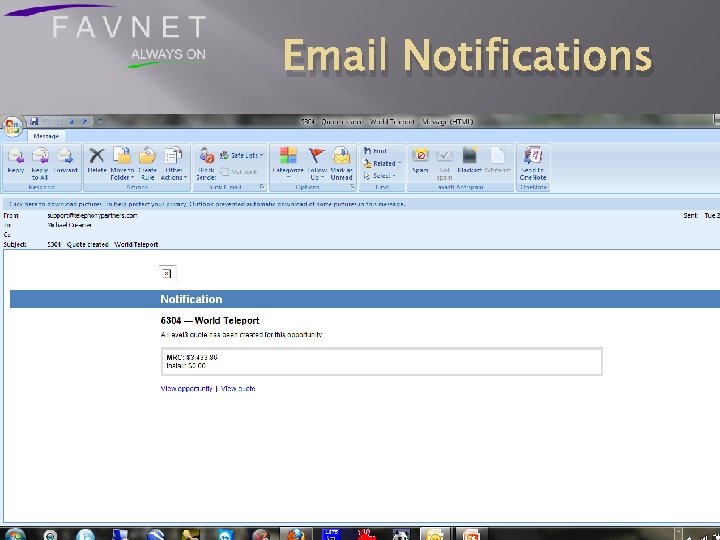Image resolution: width=720 pixels, height=540 pixels.
Task: Go to next item arrow in quick access toolbar
Action: (84, 122)
